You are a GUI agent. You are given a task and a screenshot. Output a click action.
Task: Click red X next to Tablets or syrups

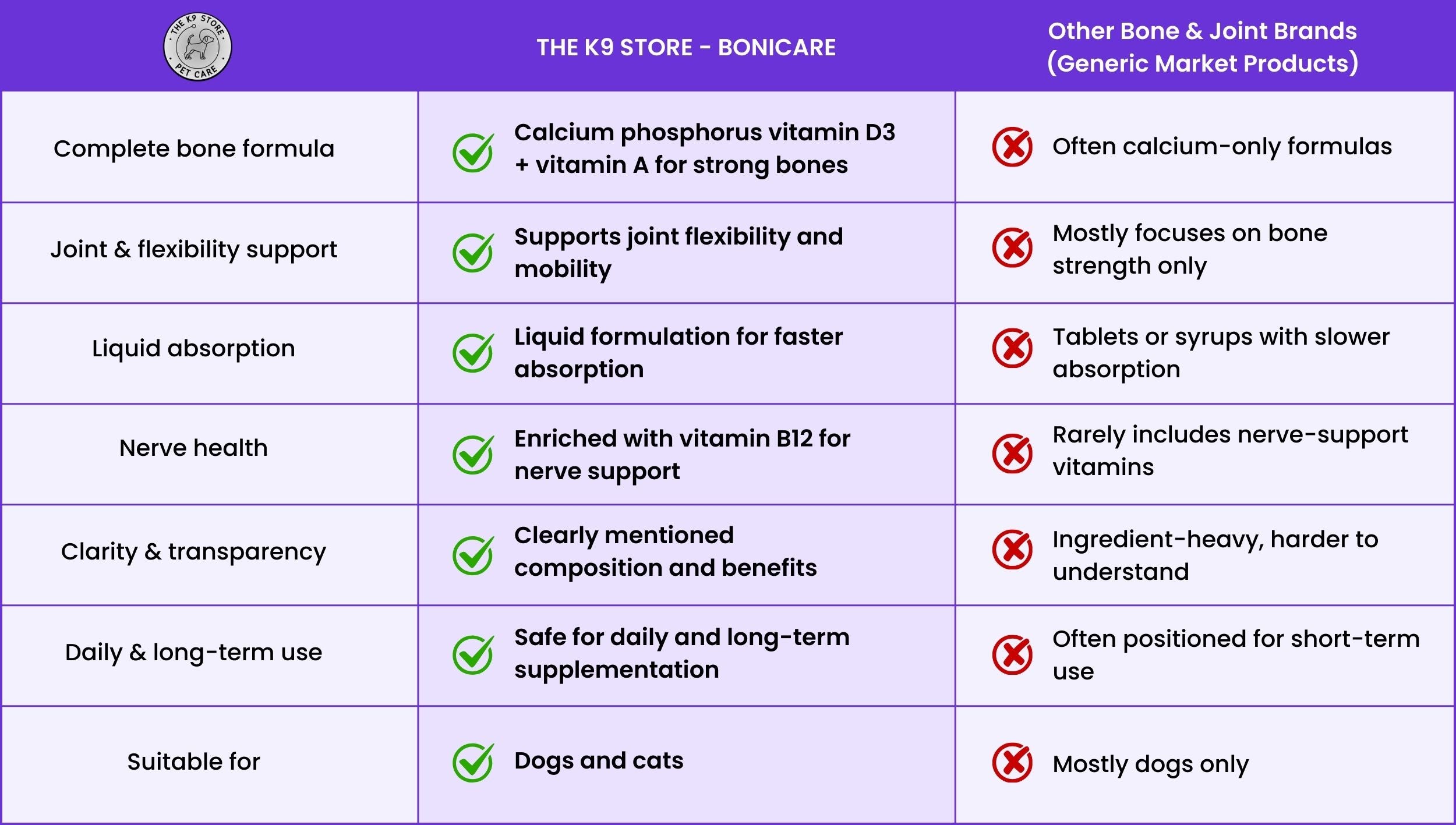pyautogui.click(x=1012, y=348)
